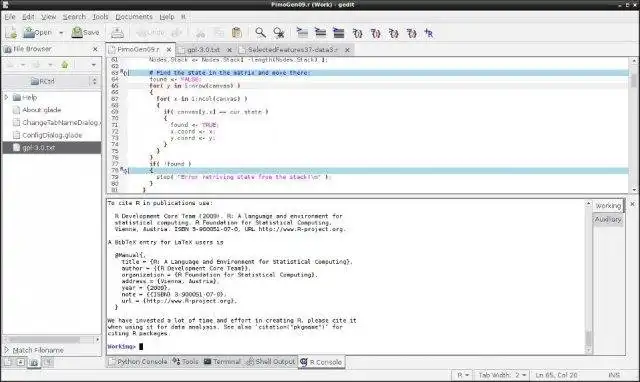Click the file browser horizontal scrollbar

tap(52, 340)
